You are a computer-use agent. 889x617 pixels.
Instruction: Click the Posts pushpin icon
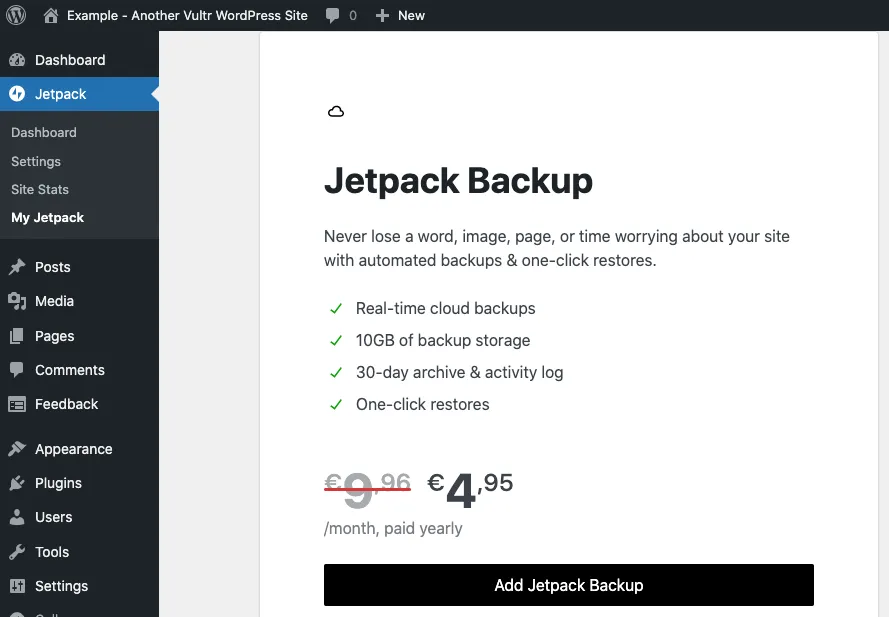pos(17,267)
